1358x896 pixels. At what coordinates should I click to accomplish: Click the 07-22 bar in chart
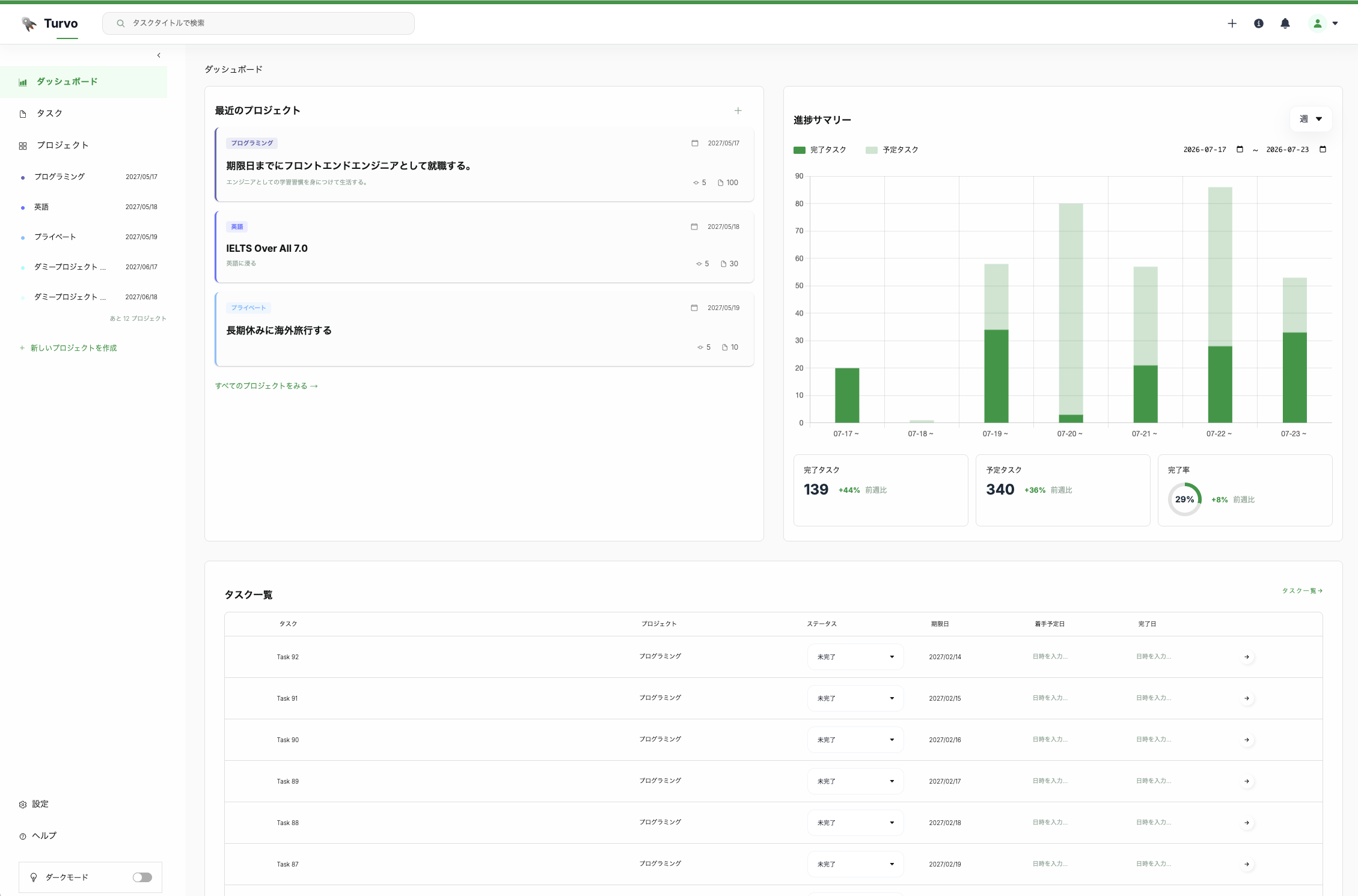tap(1220, 305)
